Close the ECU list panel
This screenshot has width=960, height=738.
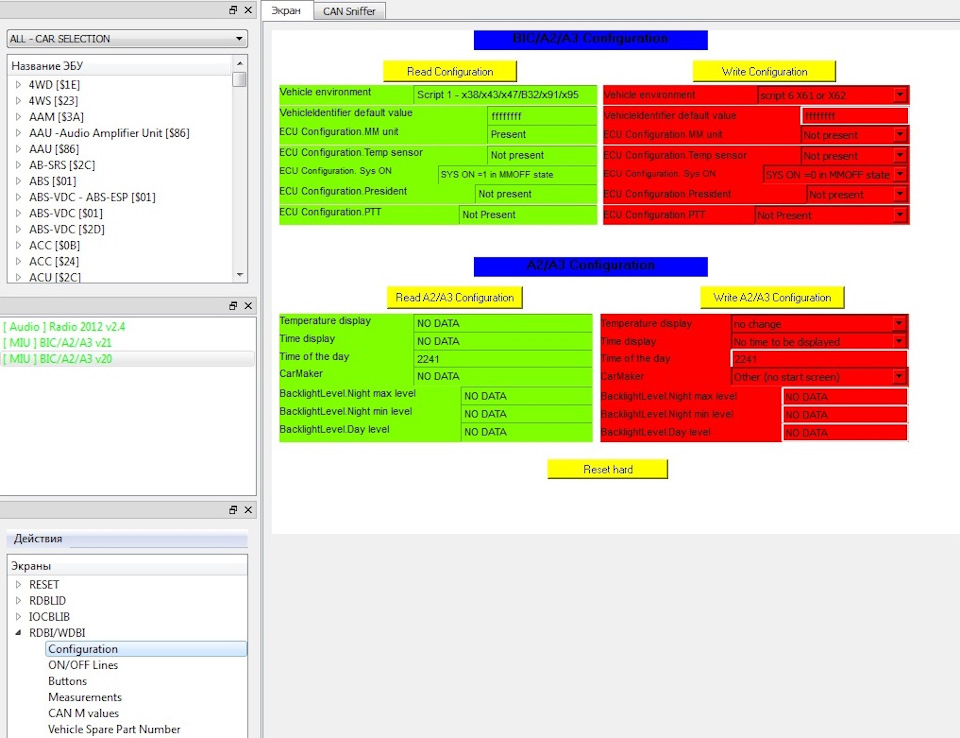point(248,10)
